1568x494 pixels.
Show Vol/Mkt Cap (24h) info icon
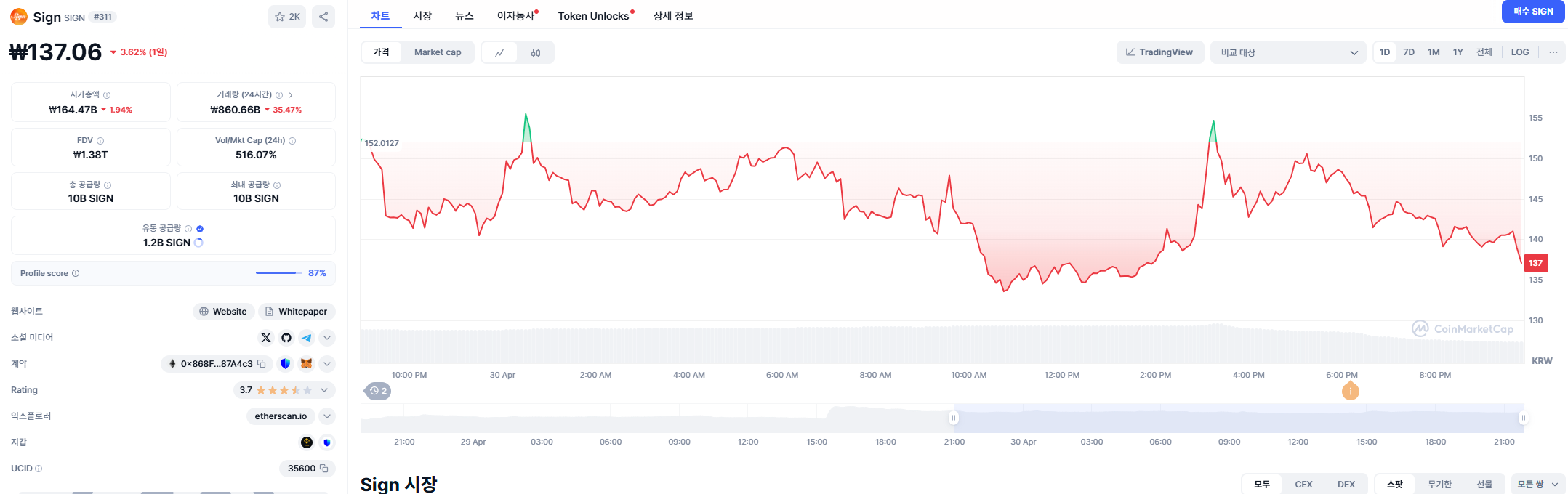[292, 141]
